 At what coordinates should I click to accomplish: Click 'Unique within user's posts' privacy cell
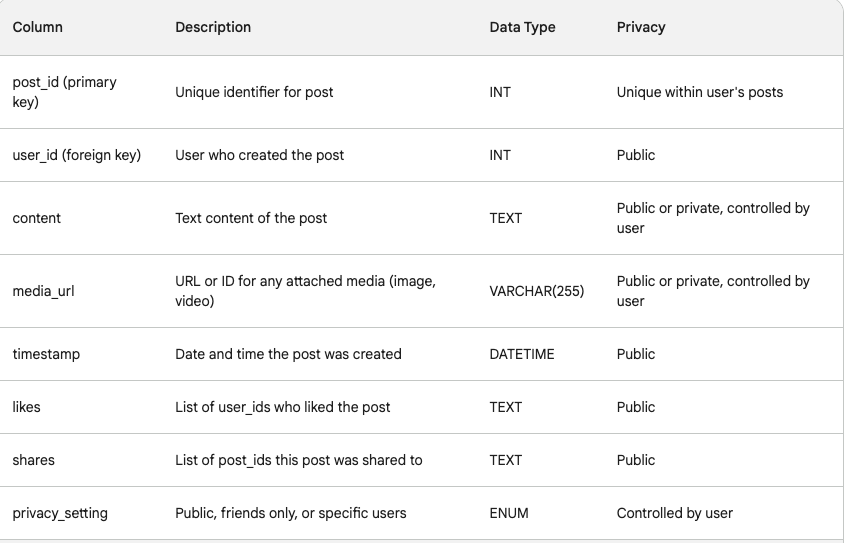point(700,92)
